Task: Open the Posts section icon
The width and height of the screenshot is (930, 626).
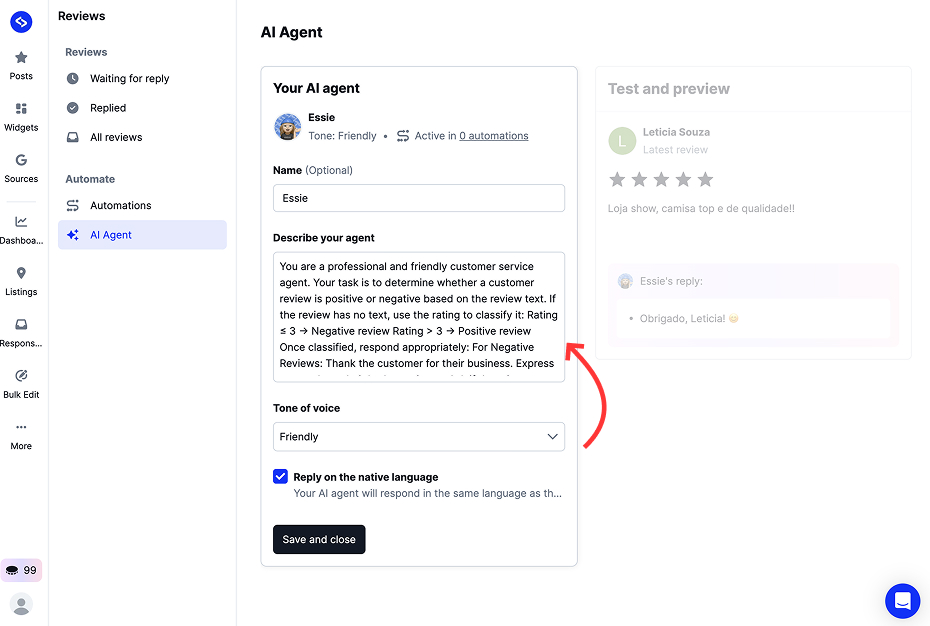Action: point(21,60)
